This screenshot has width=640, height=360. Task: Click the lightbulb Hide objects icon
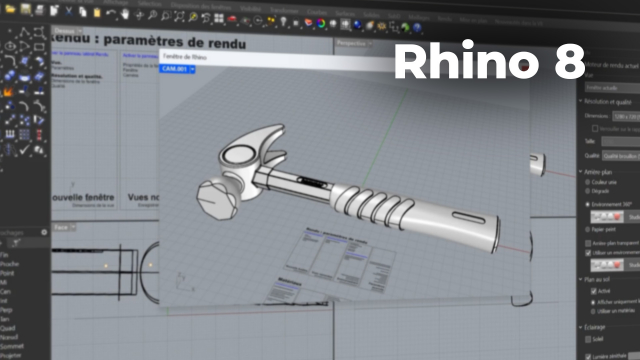(x=283, y=22)
